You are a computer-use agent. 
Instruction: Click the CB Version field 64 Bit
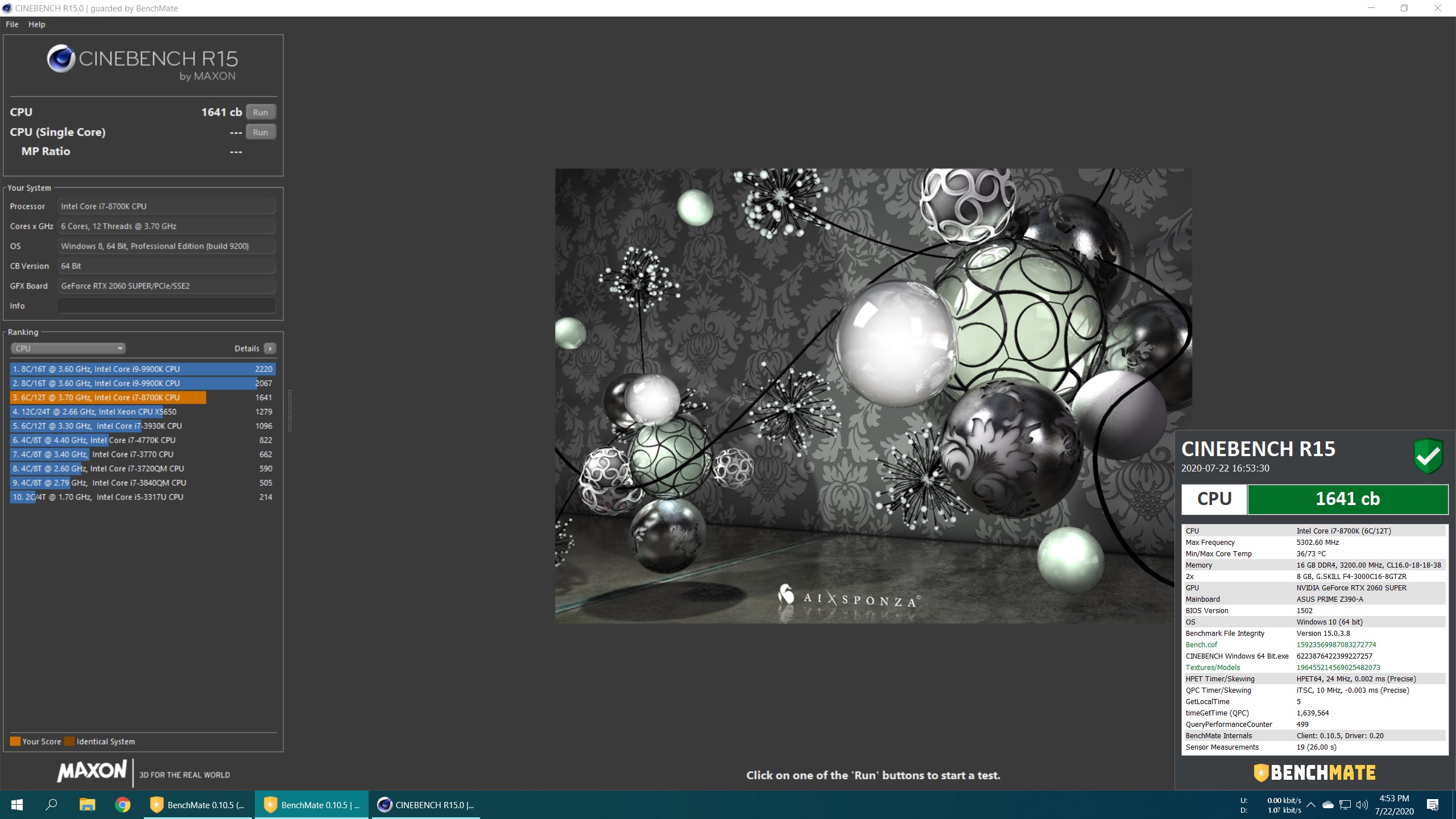click(167, 266)
